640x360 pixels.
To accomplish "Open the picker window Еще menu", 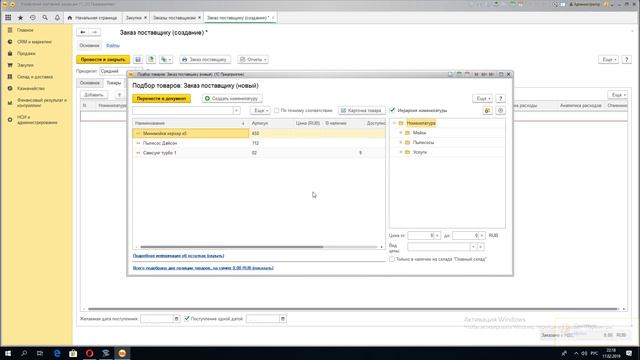I will pyautogui.click(x=482, y=98).
